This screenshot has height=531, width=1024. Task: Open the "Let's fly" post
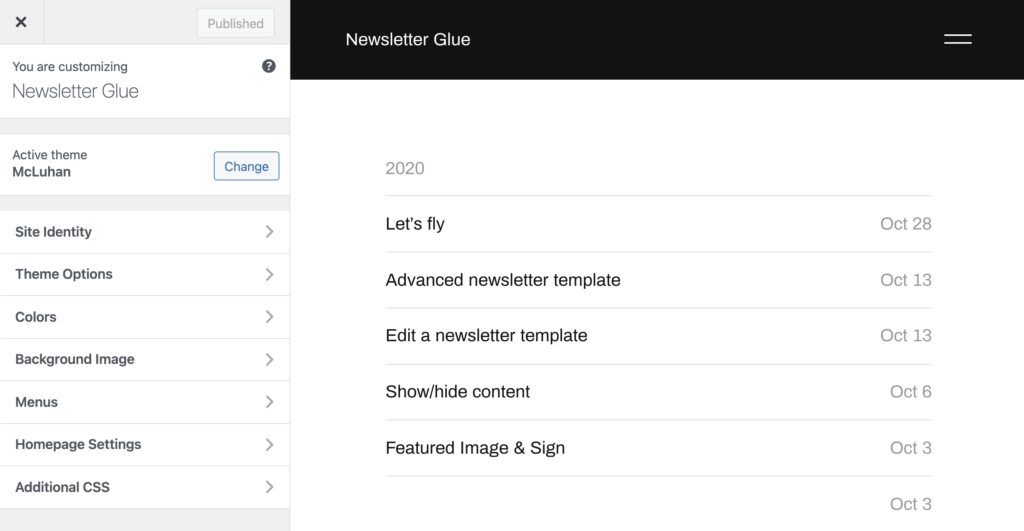(415, 224)
